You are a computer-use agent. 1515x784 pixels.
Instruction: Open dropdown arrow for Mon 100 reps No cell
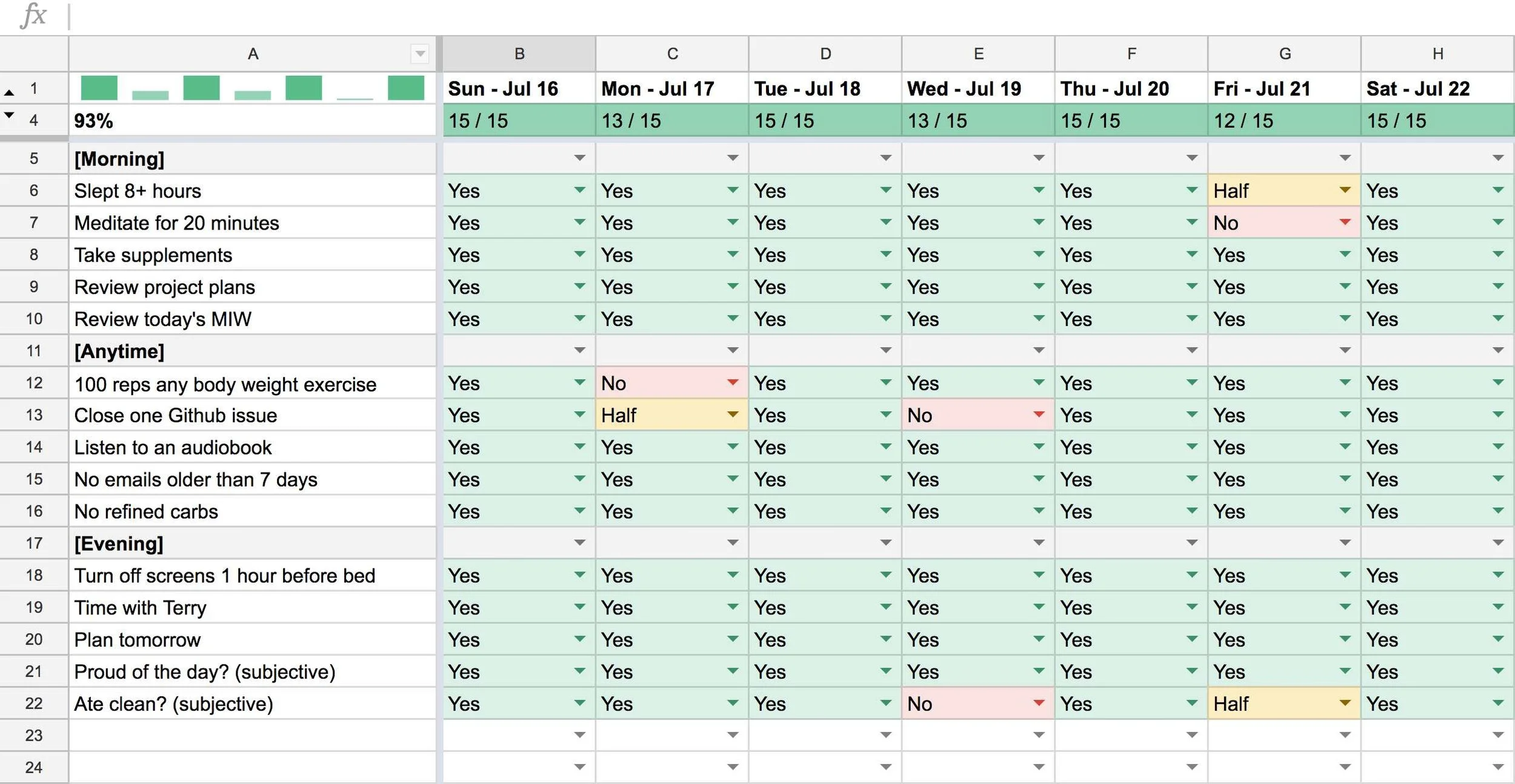(x=733, y=382)
